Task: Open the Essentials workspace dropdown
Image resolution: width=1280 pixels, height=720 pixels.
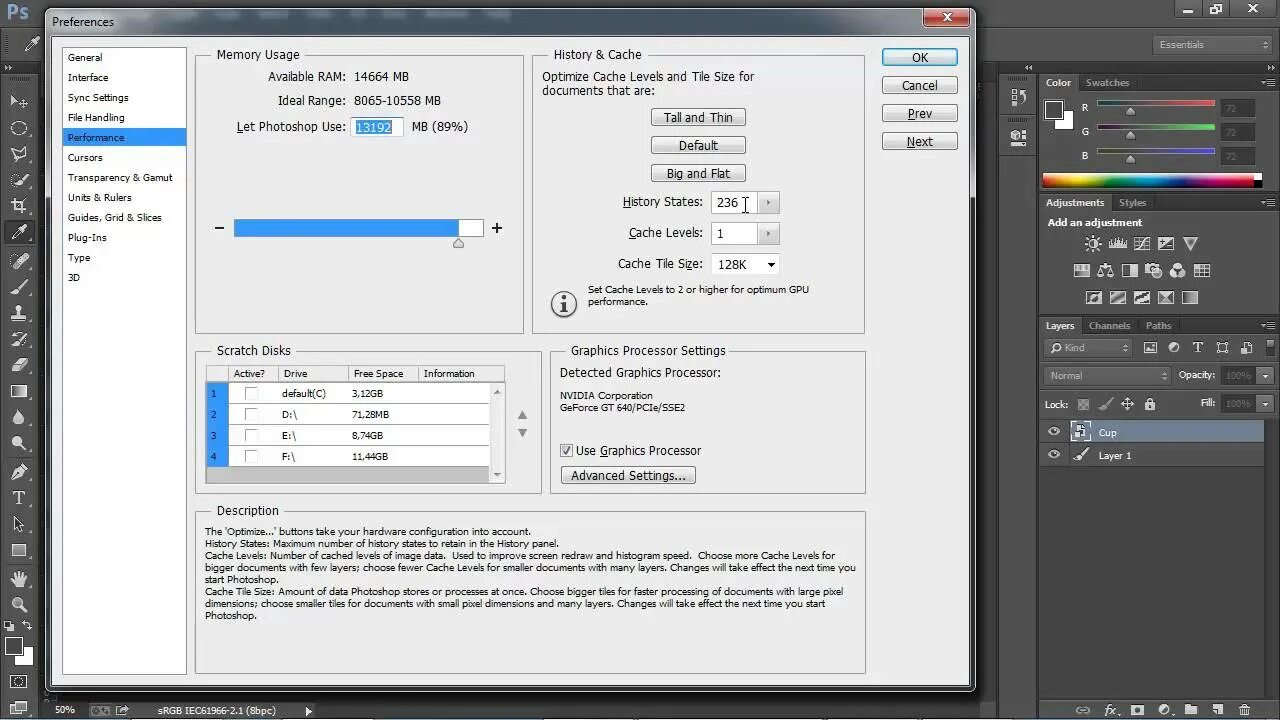Action: click(1212, 45)
